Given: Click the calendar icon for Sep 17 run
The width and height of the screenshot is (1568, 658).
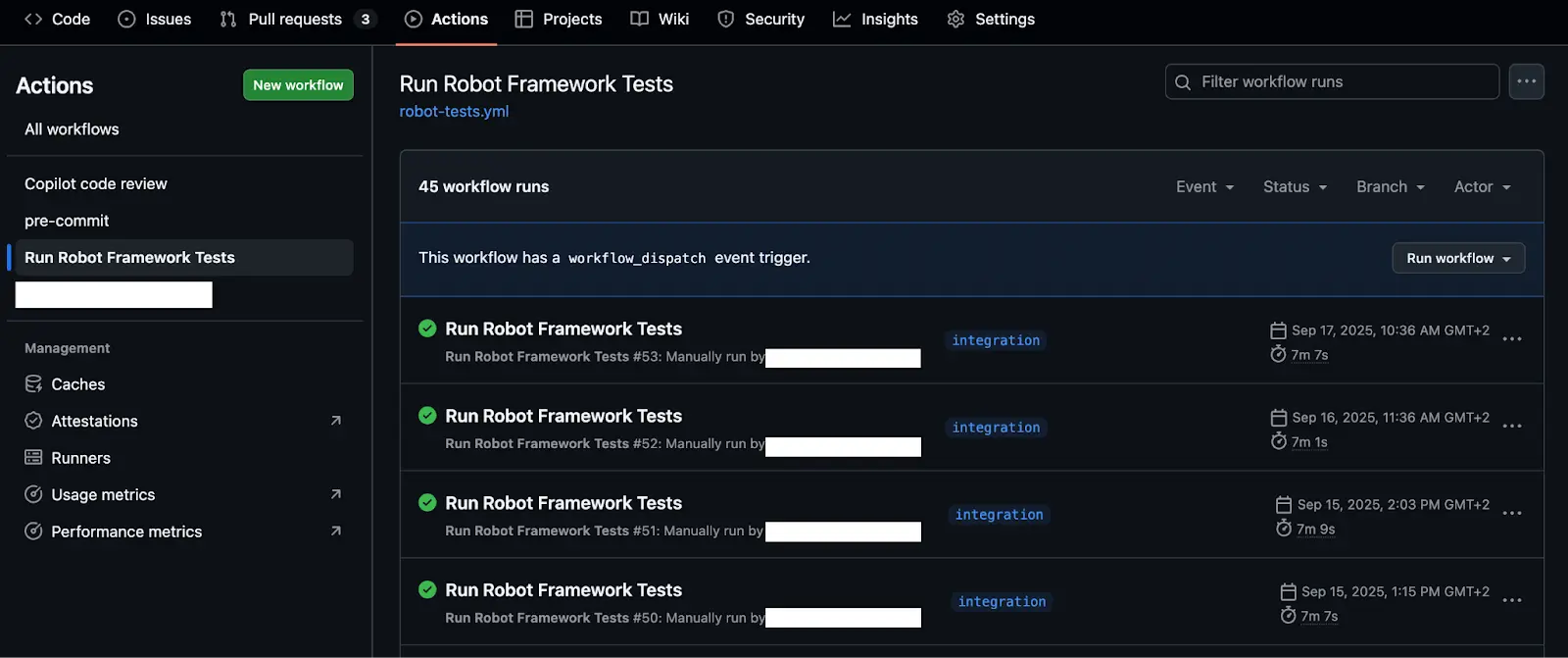Looking at the screenshot, I should (1278, 330).
